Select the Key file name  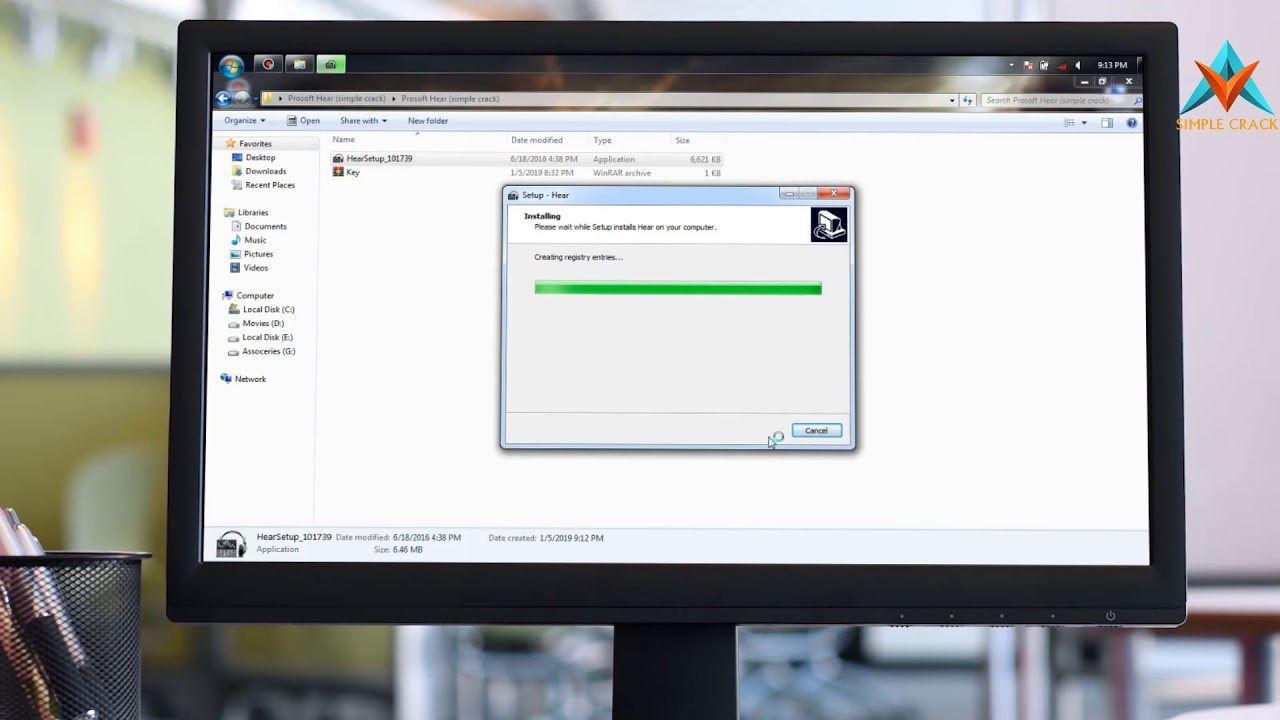click(x=353, y=173)
